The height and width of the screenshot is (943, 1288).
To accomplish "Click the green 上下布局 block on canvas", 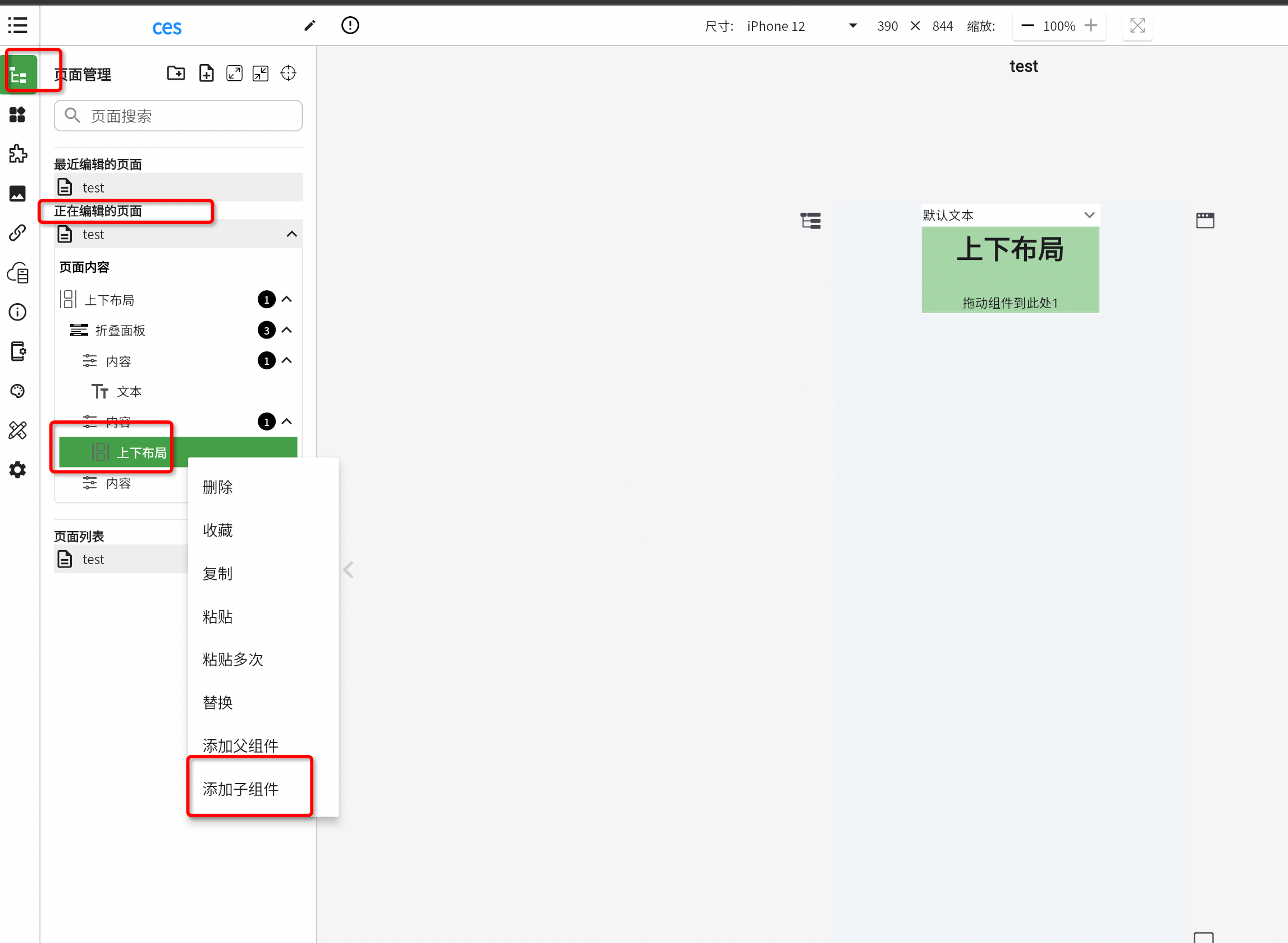I will [x=1010, y=269].
